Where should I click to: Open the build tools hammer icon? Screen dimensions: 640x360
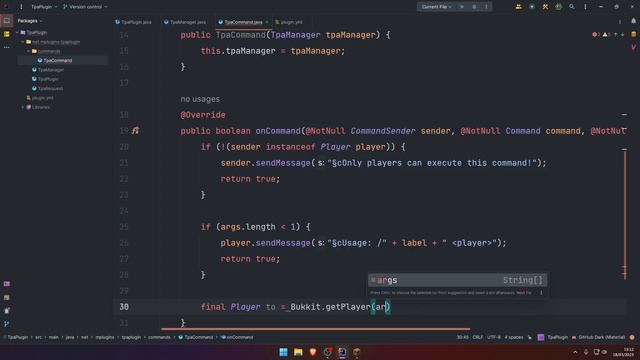pos(545,7)
